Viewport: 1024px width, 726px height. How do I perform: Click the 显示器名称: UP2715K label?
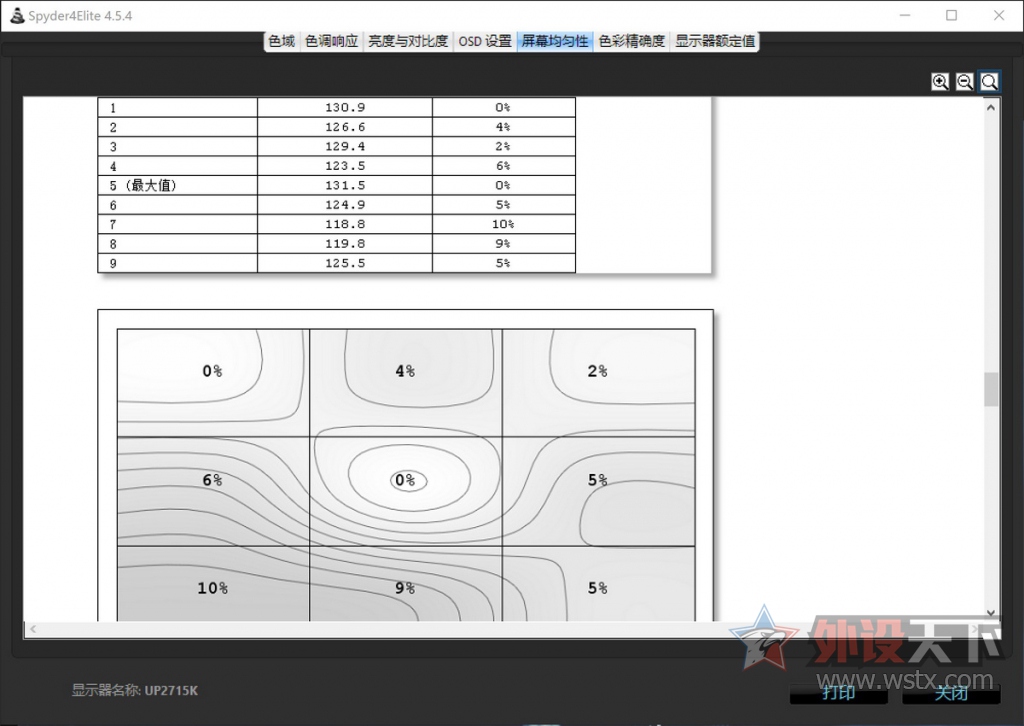click(135, 690)
